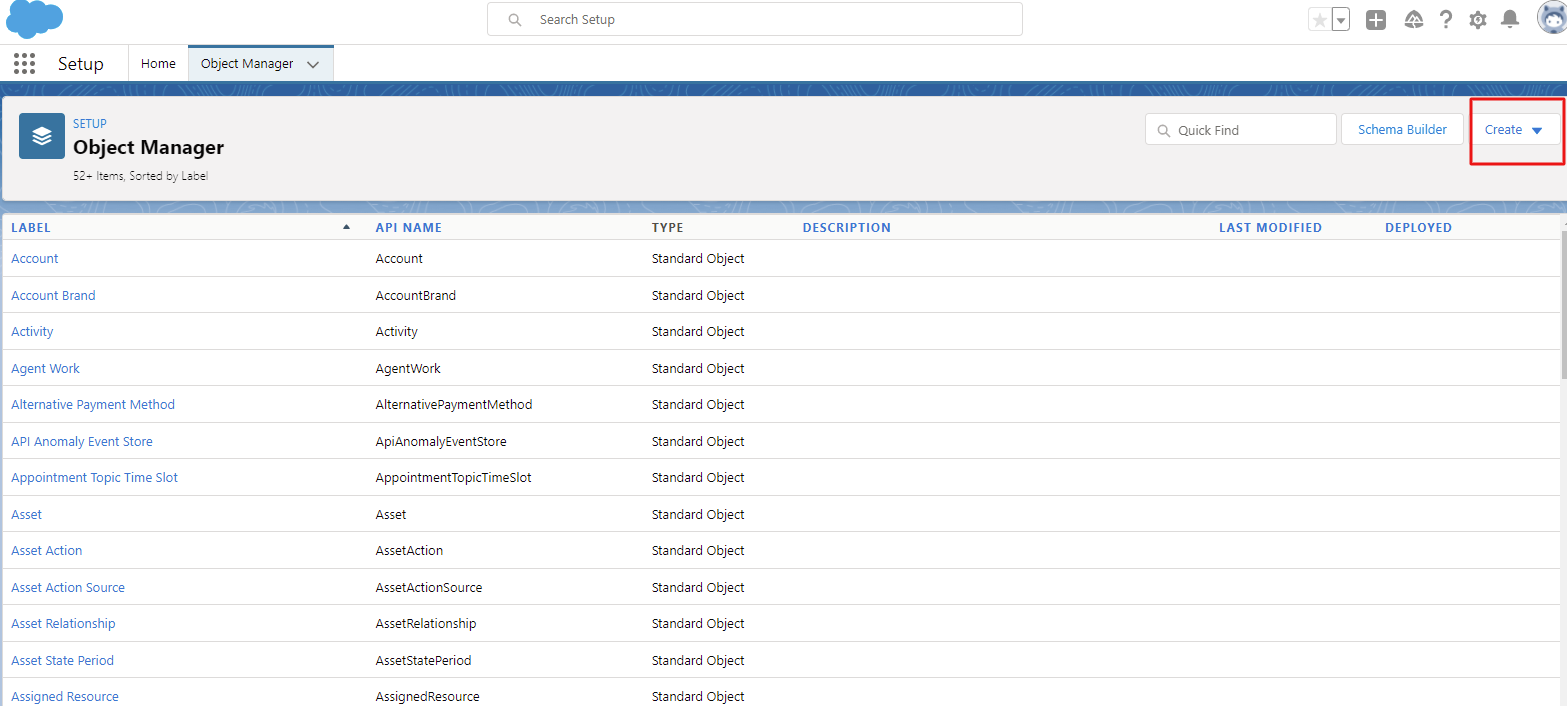Sort by the DESCRIPTION column
Screen dimensions: 1567x706
coord(847,228)
